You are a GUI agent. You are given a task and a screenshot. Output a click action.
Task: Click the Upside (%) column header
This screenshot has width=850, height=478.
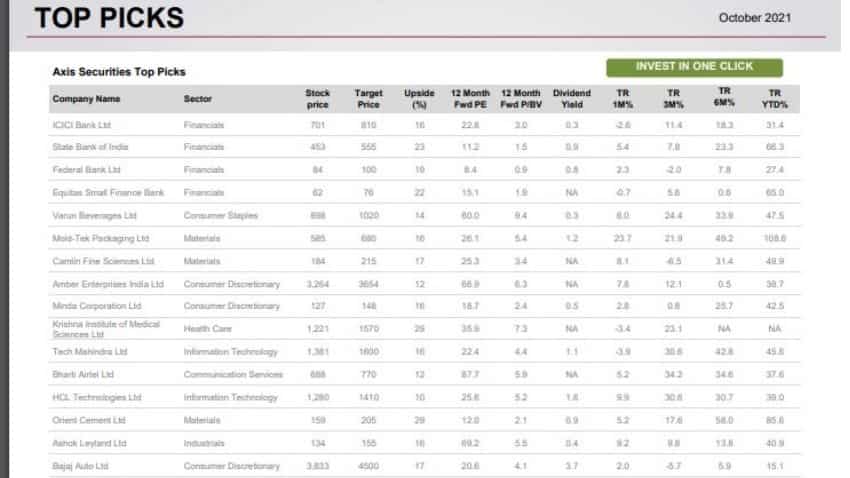pos(419,99)
